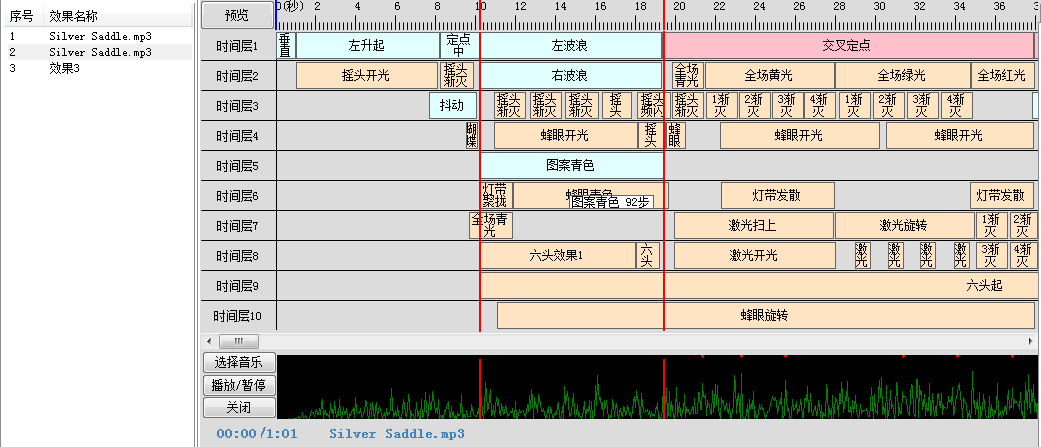Select the 激光开光 block in 时间层8
The height and width of the screenshot is (447, 1041).
(754, 256)
